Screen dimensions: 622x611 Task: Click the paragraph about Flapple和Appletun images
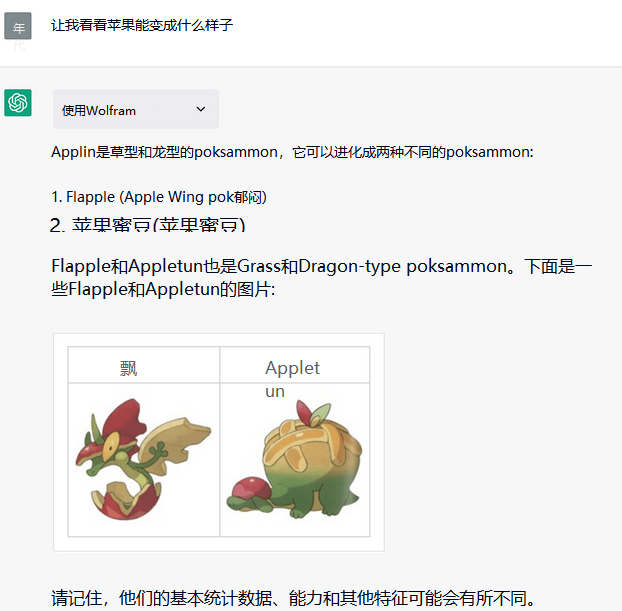click(x=321, y=277)
